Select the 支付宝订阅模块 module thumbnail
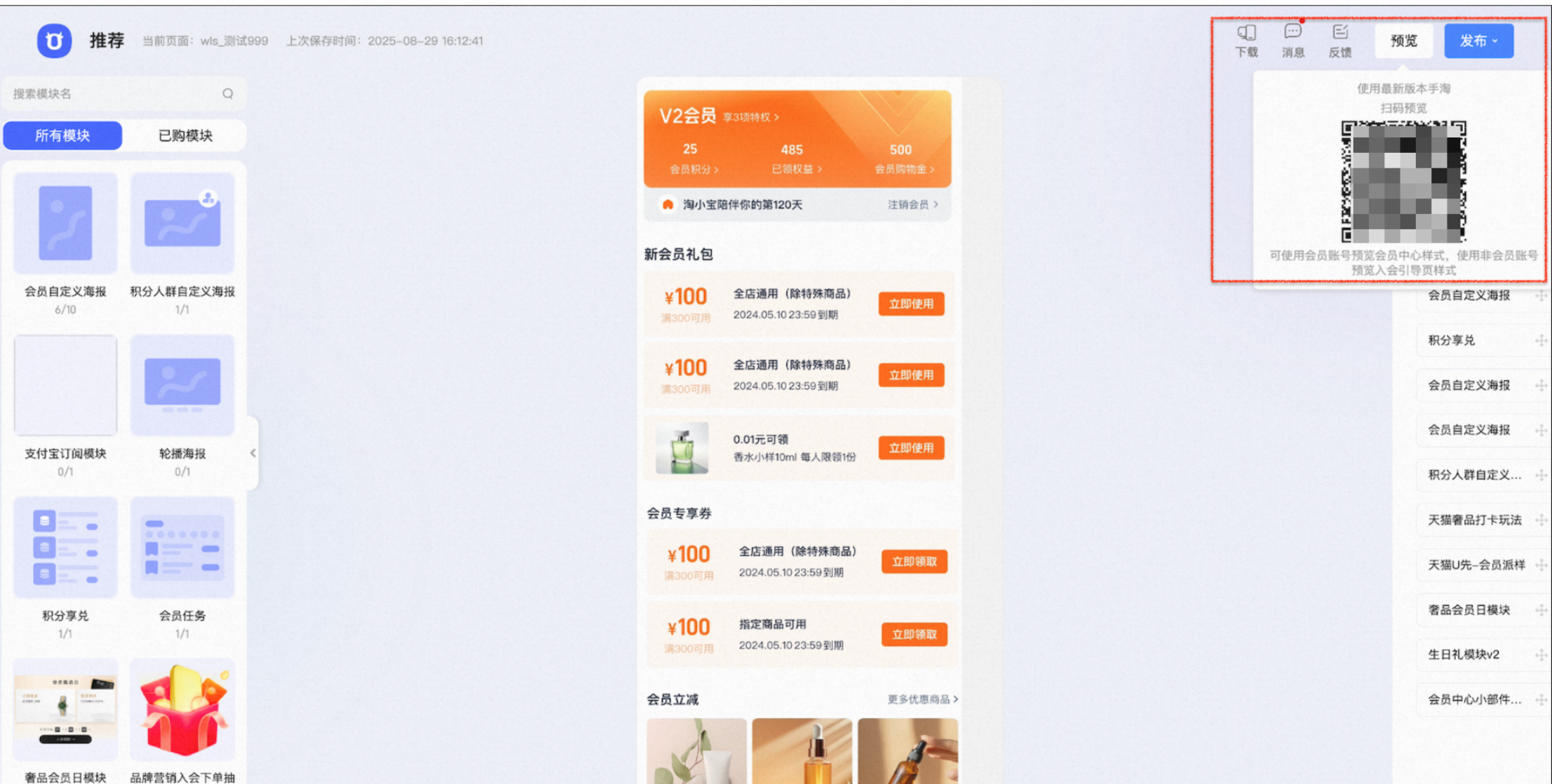The image size is (1552, 784). [65, 385]
